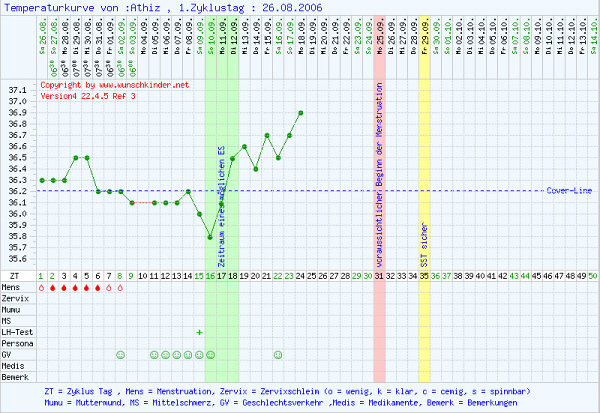
Task: Click the green-highlighted cycle day 17 cell
Action: [x=221, y=275]
